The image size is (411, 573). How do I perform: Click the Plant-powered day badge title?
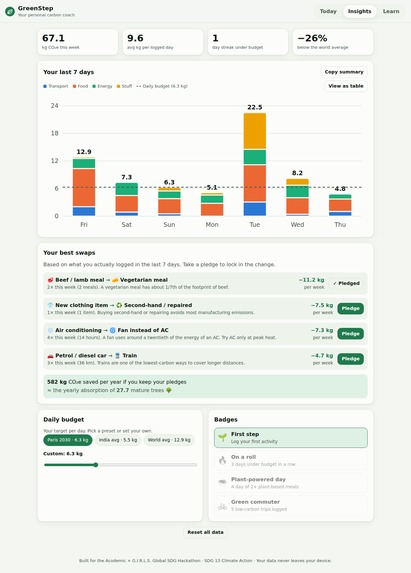pos(258,479)
